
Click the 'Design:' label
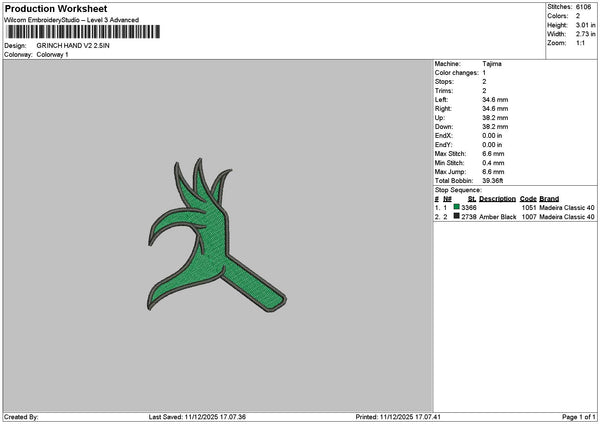pyautogui.click(x=15, y=46)
